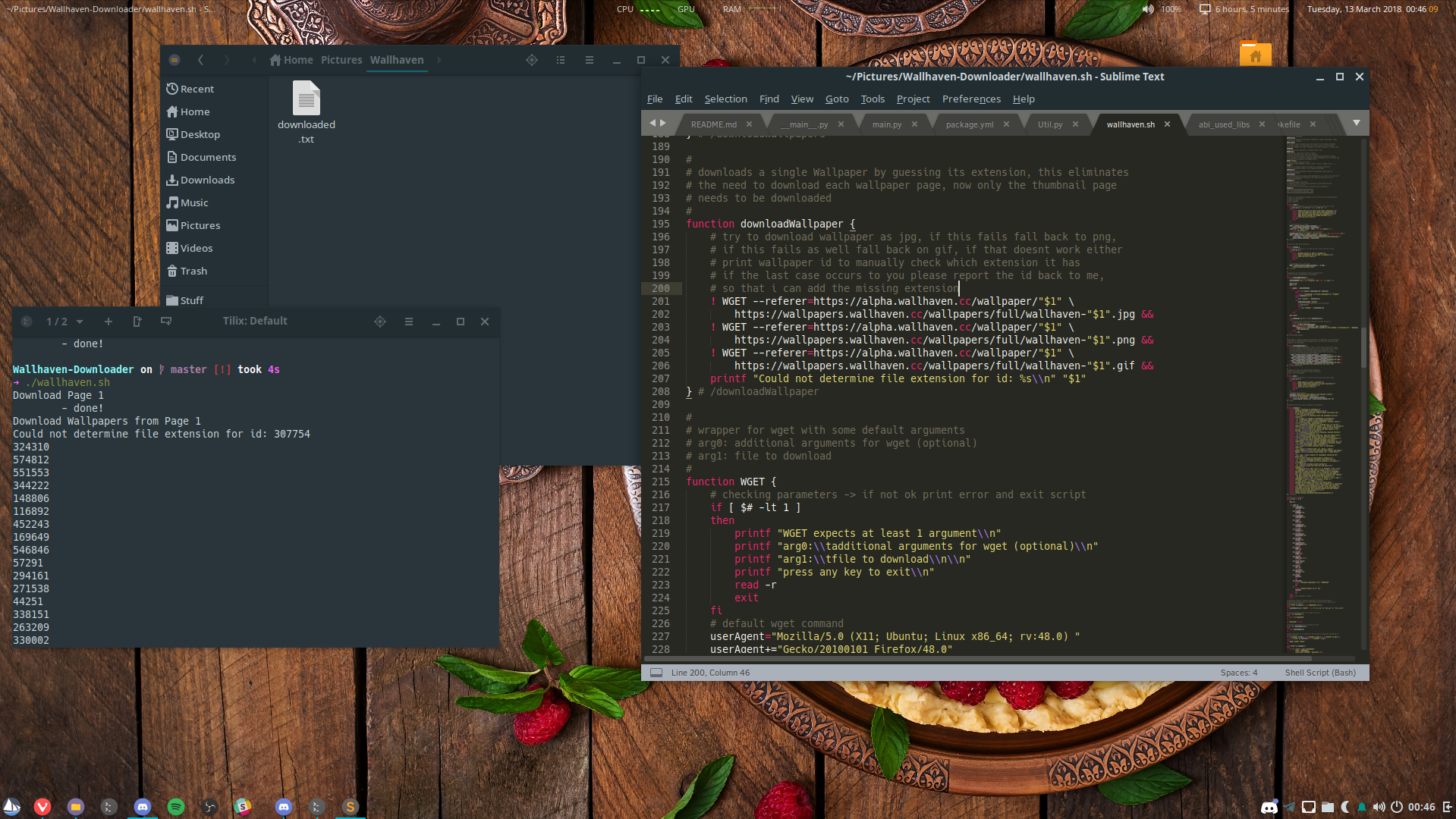Open the Project menu
1456x819 pixels.
pos(913,99)
